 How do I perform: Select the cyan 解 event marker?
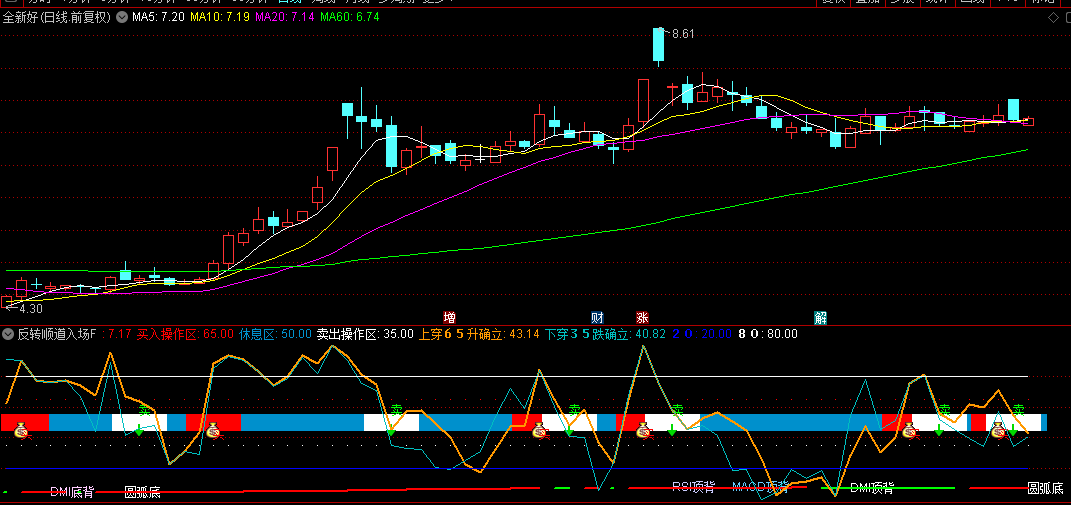[820, 318]
